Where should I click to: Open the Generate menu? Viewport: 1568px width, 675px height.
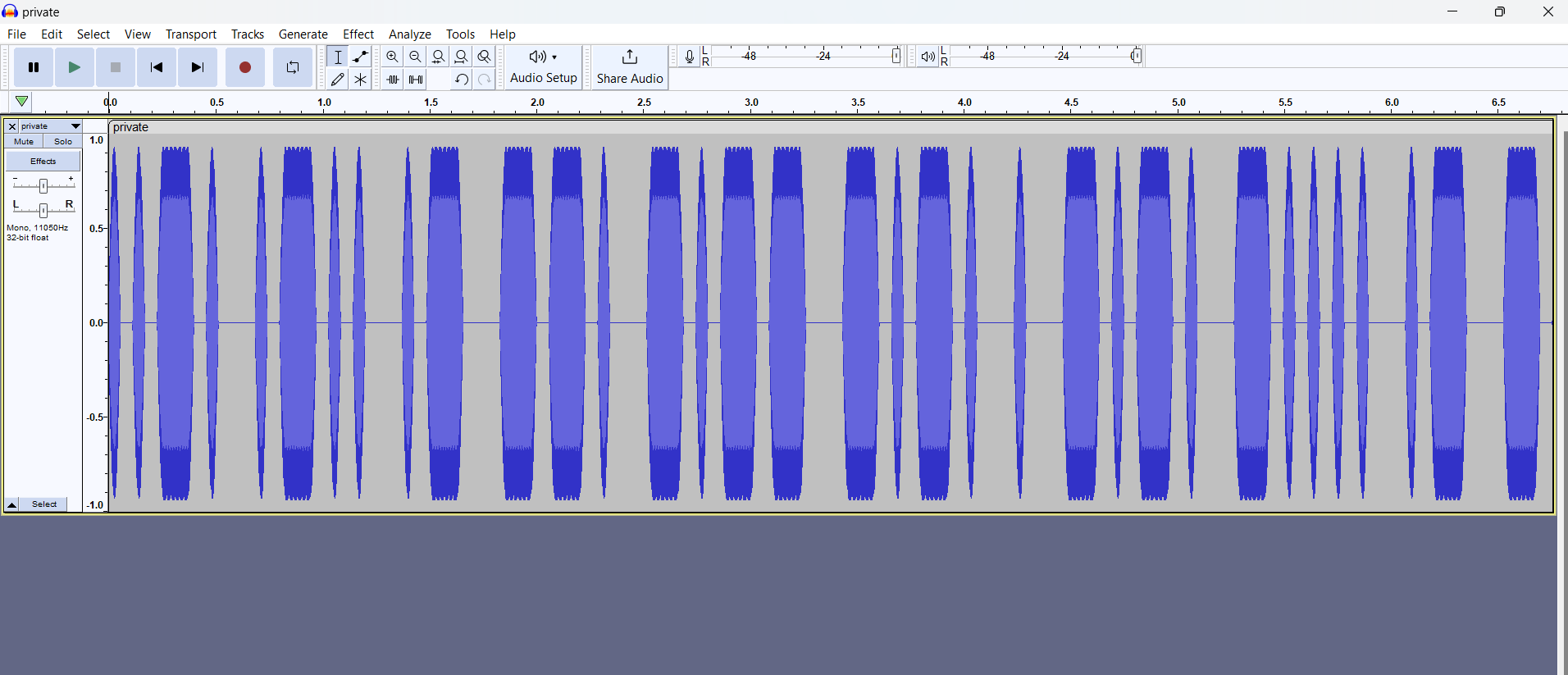[303, 34]
